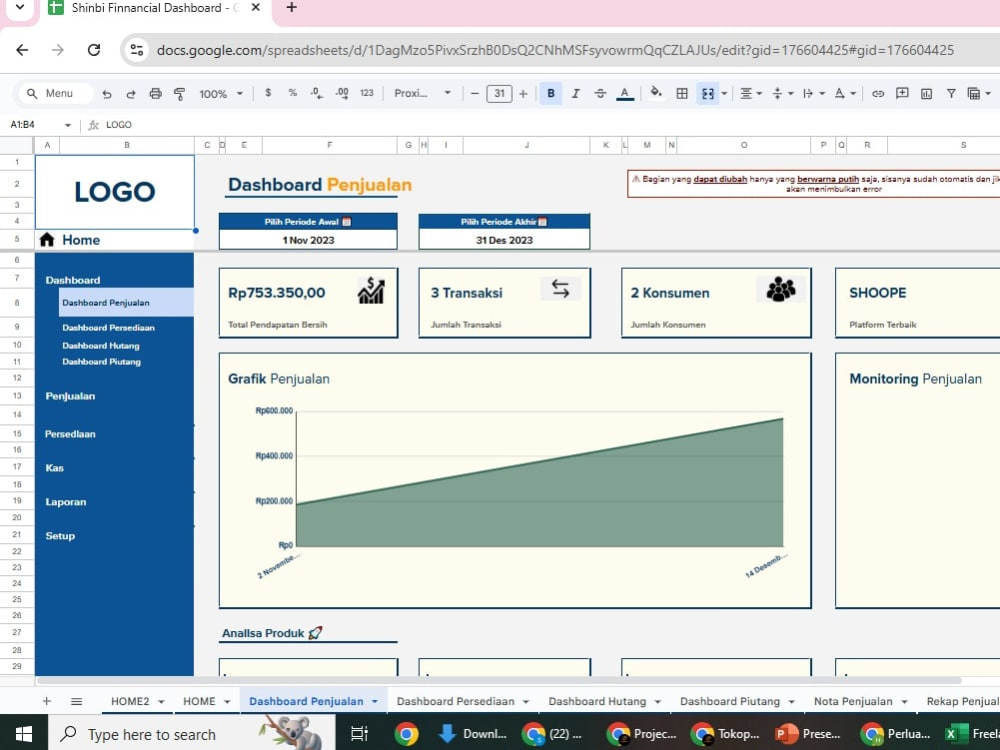The width and height of the screenshot is (1000, 750).
Task: Open the zoom level dropdown
Action: tap(221, 94)
